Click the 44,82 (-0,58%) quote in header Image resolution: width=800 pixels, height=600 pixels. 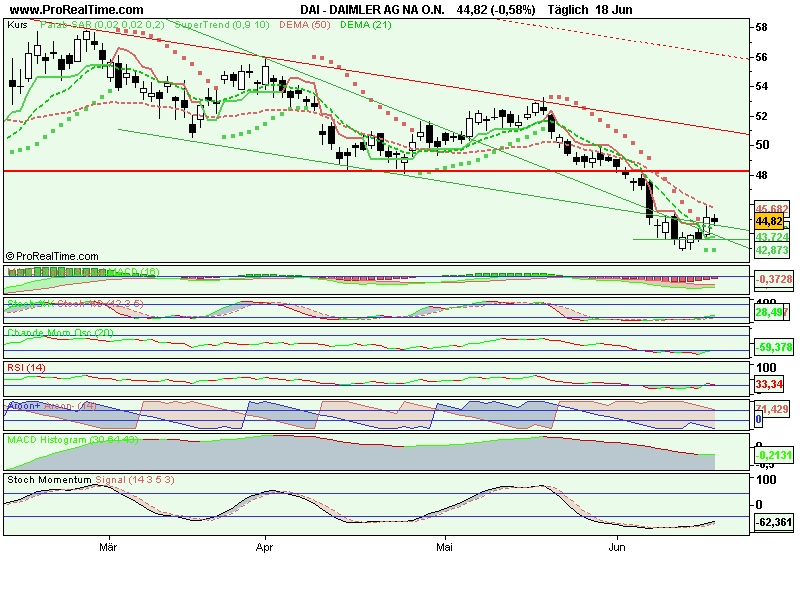tap(496, 10)
